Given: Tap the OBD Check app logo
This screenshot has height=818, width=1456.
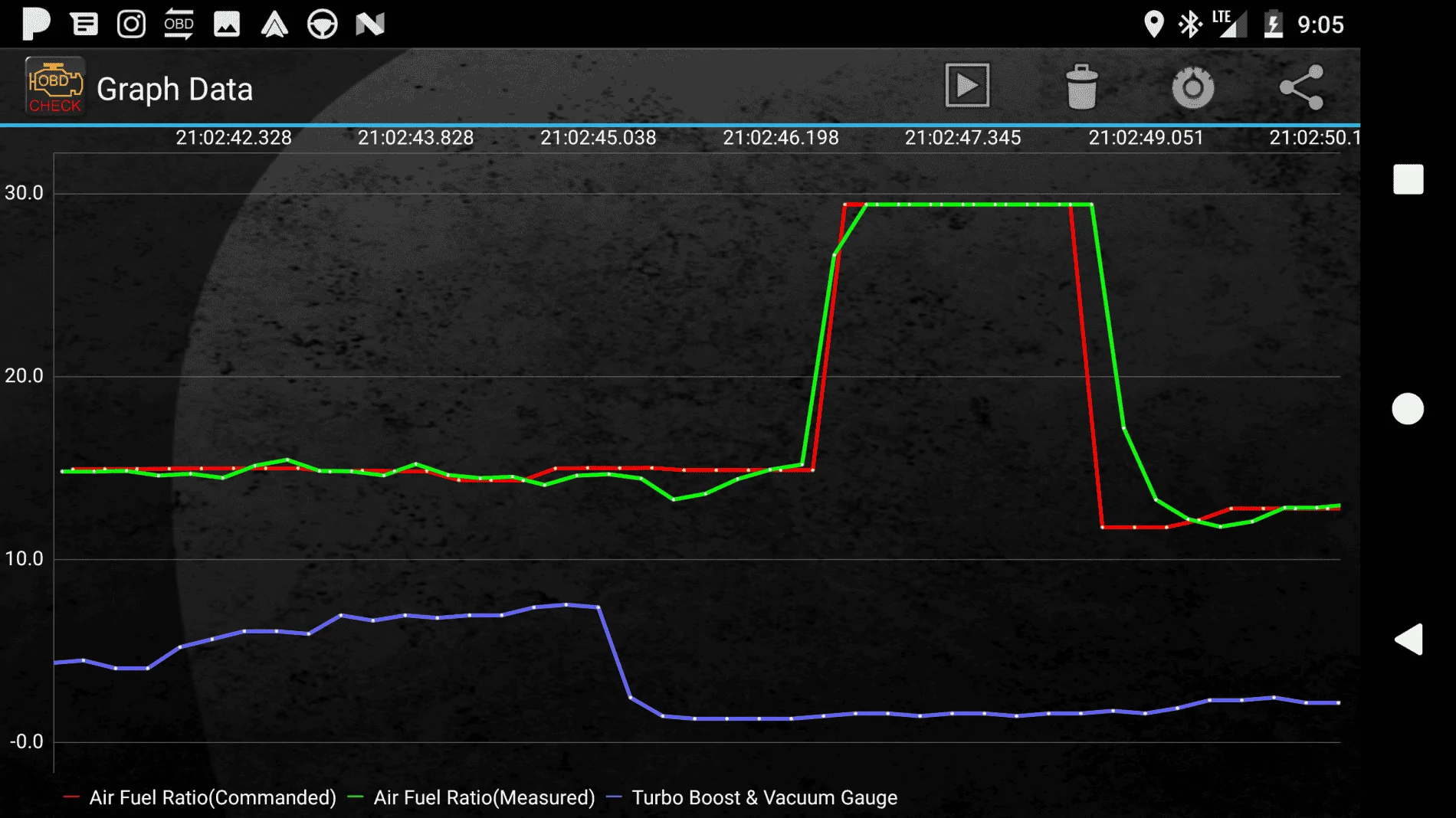Looking at the screenshot, I should click(x=54, y=87).
